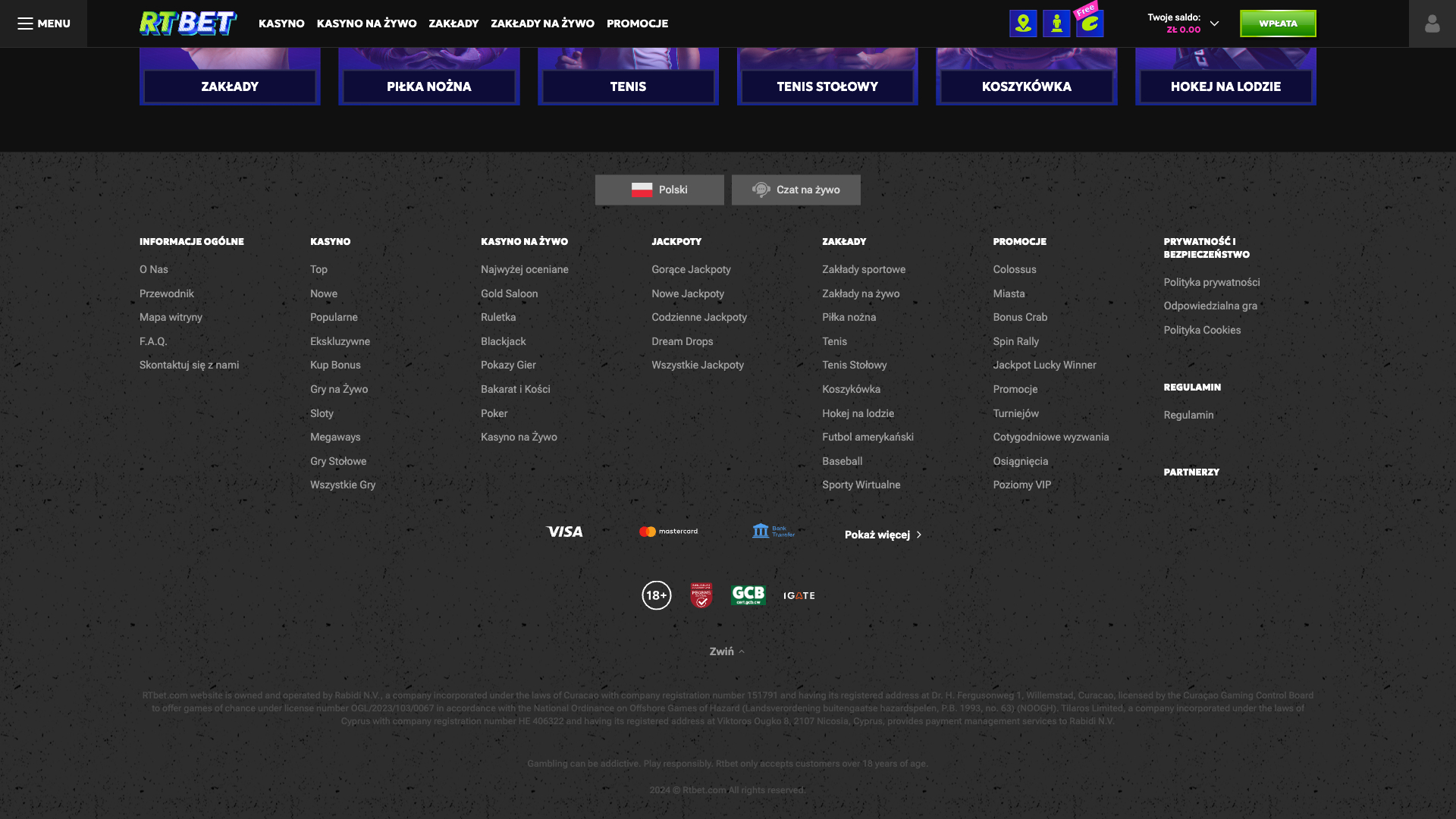
Task: Open ZAKŁADY NA ŻYWO in top navigation
Action: pos(542,24)
